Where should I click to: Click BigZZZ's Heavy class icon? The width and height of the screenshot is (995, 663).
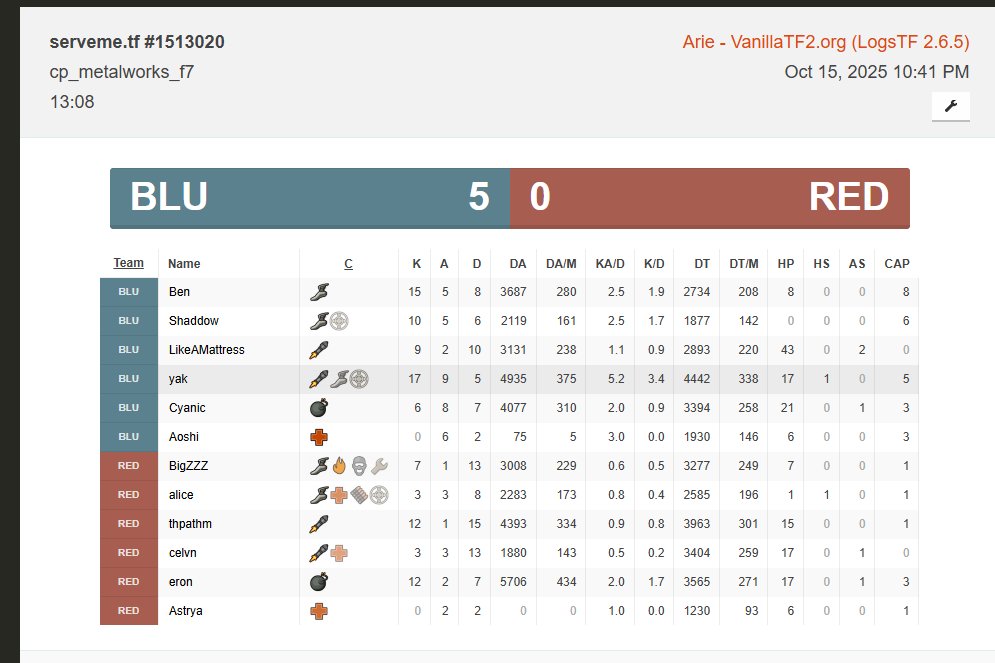[358, 466]
